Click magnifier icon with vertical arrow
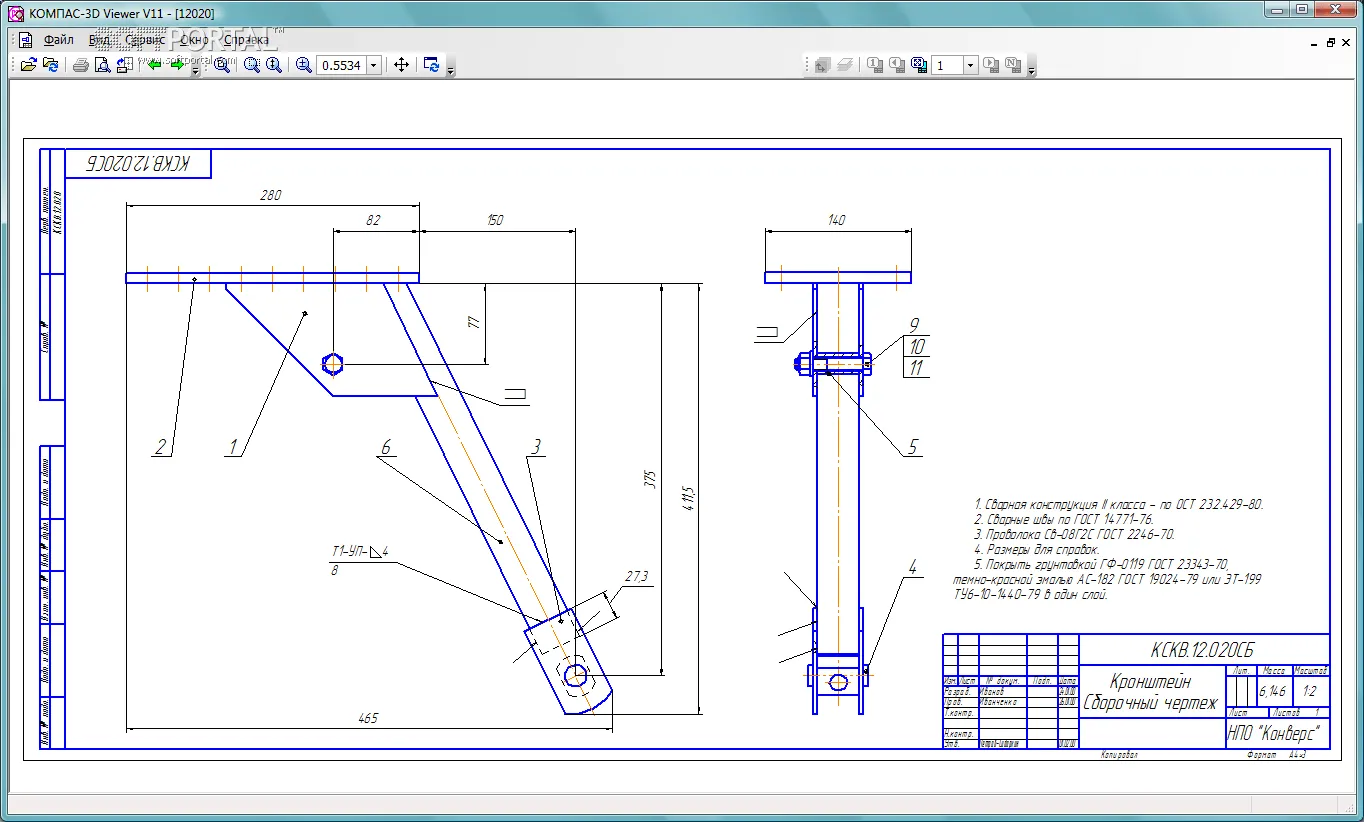The height and width of the screenshot is (822, 1364). click(x=273, y=65)
